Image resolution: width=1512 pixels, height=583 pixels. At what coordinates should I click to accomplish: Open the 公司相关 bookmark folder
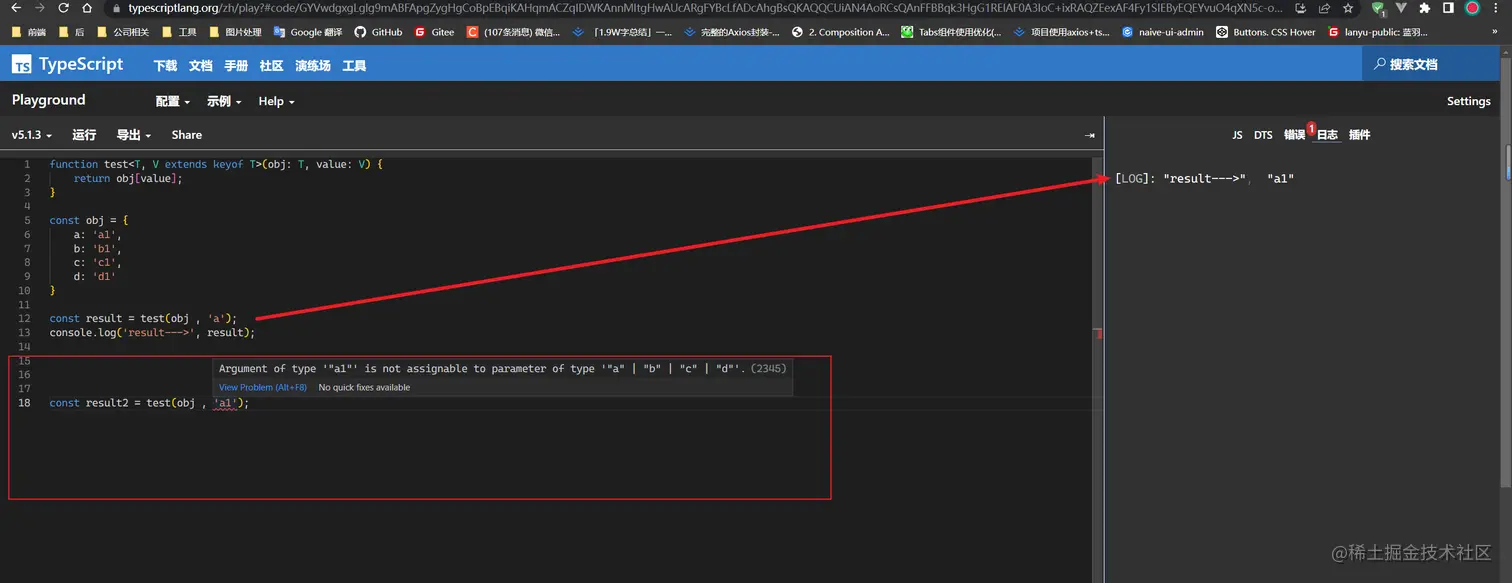tap(123, 32)
